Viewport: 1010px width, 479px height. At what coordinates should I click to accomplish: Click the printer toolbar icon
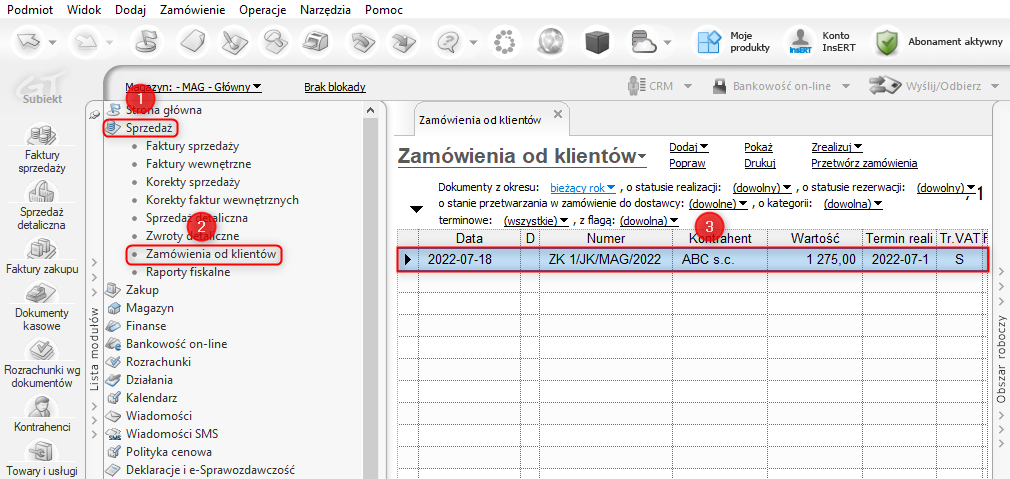tap(316, 42)
